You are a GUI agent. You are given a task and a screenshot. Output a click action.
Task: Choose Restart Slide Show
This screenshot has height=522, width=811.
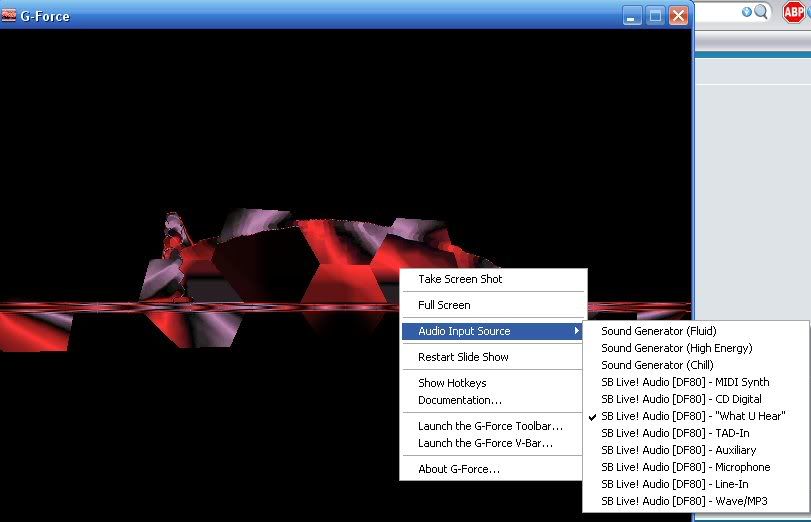(492, 357)
